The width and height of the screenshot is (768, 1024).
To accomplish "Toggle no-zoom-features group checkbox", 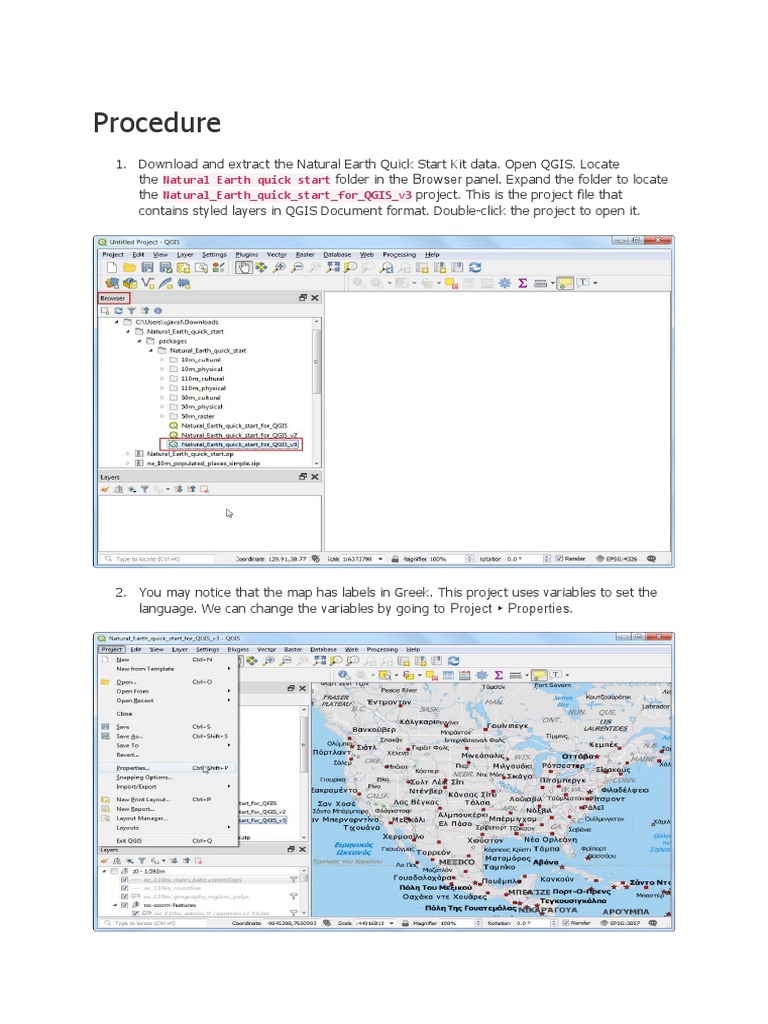I will 124,905.
